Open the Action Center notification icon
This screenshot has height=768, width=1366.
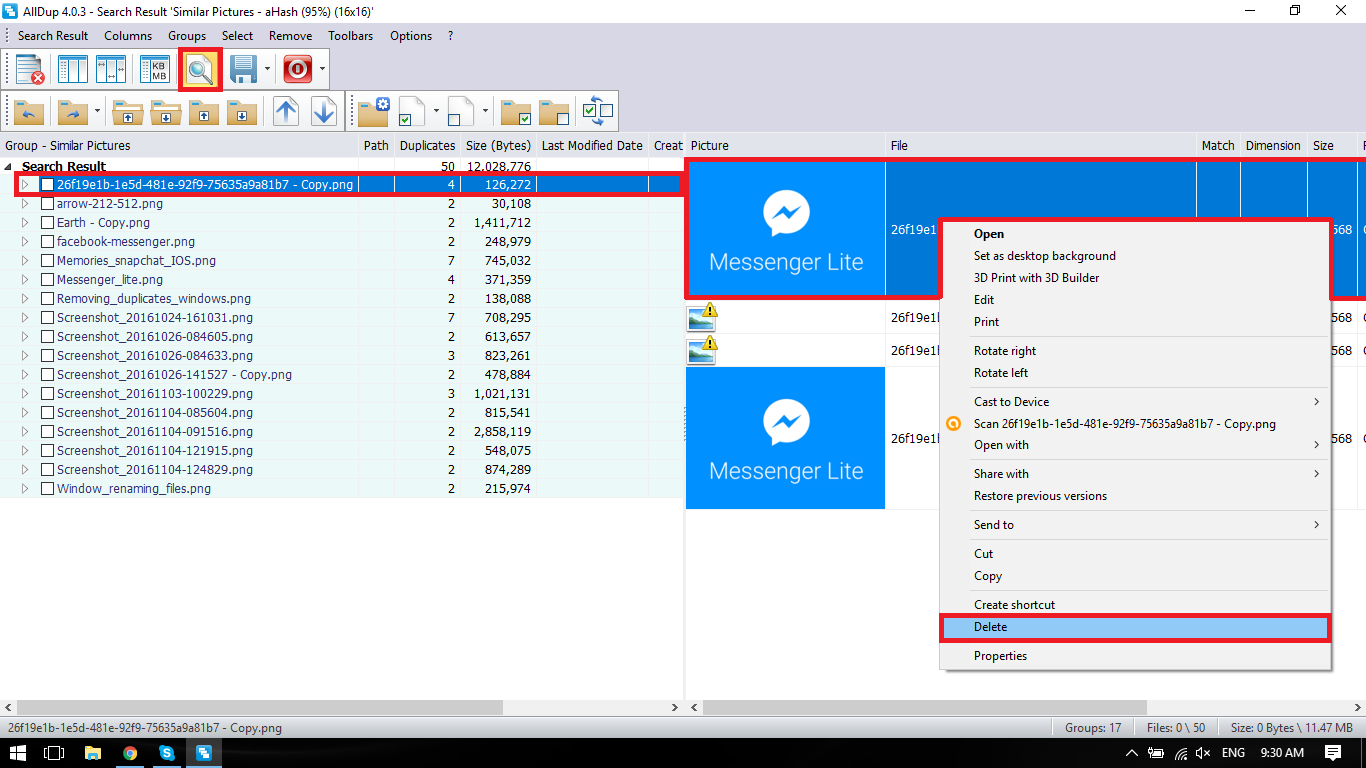coord(1333,753)
